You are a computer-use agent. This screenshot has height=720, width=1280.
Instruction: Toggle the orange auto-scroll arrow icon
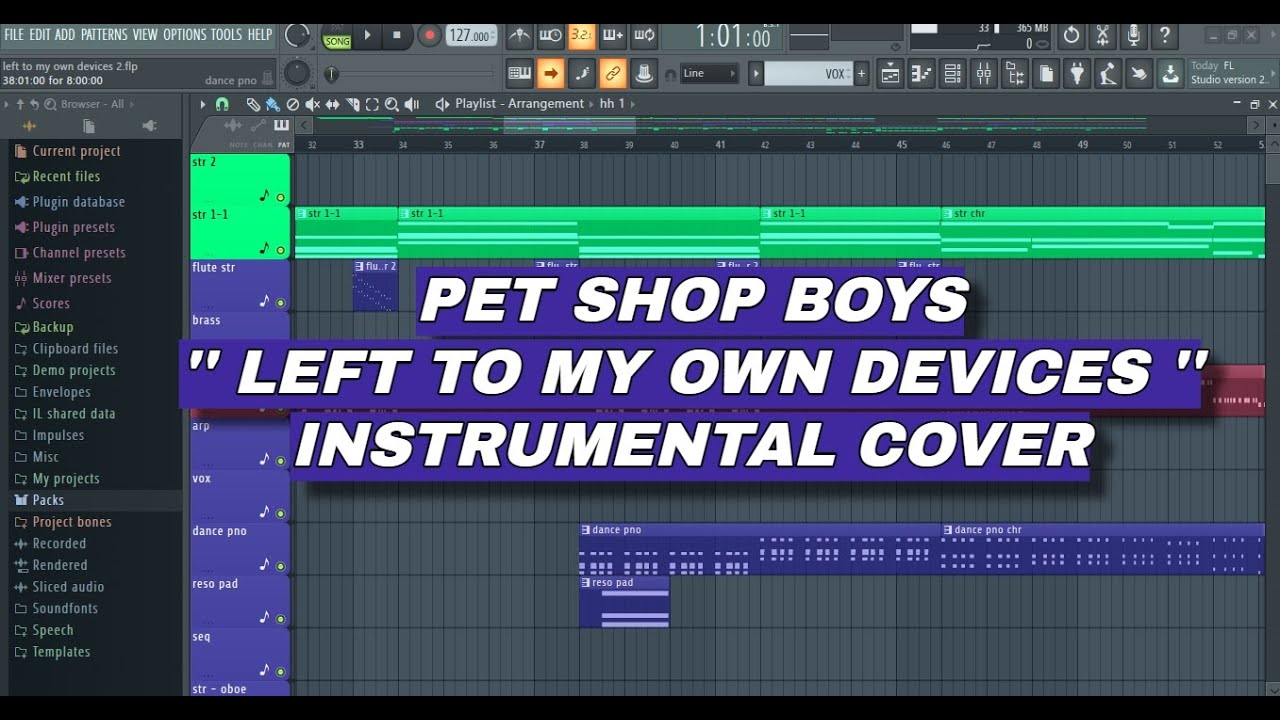550,73
